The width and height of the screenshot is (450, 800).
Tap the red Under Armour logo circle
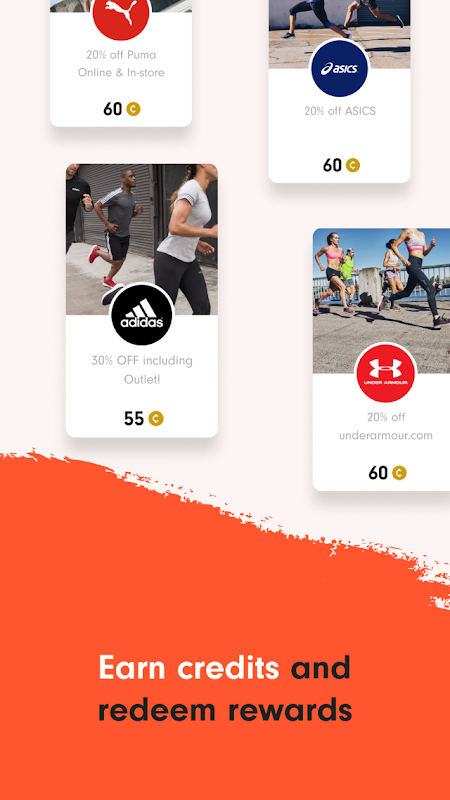tap(386, 373)
